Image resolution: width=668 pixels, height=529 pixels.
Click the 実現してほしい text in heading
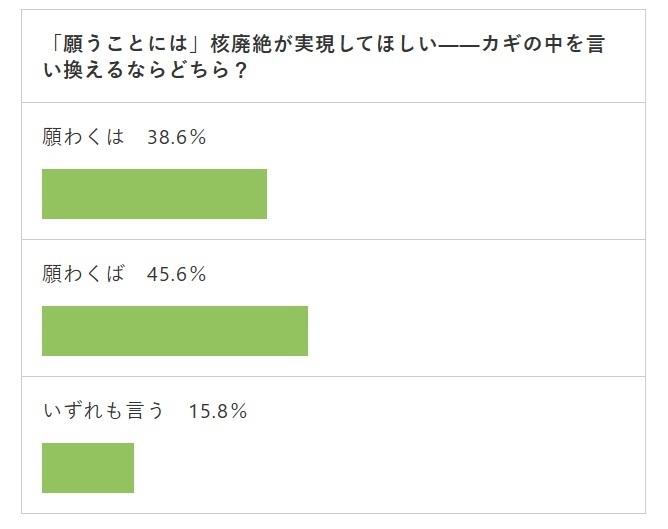366,44
